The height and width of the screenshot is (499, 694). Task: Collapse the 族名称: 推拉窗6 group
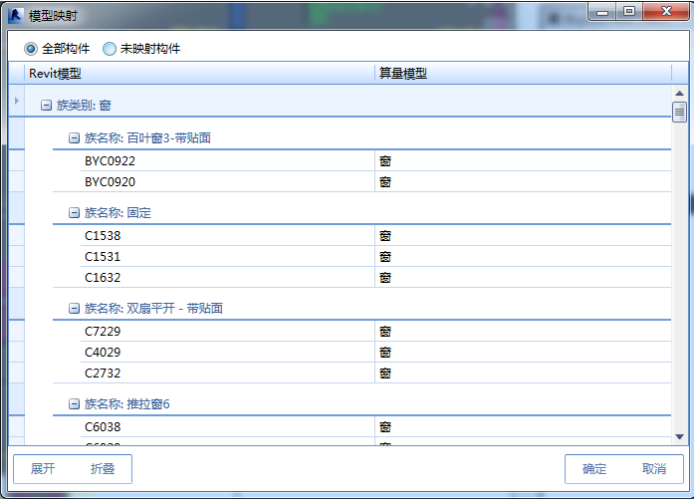tap(74, 404)
